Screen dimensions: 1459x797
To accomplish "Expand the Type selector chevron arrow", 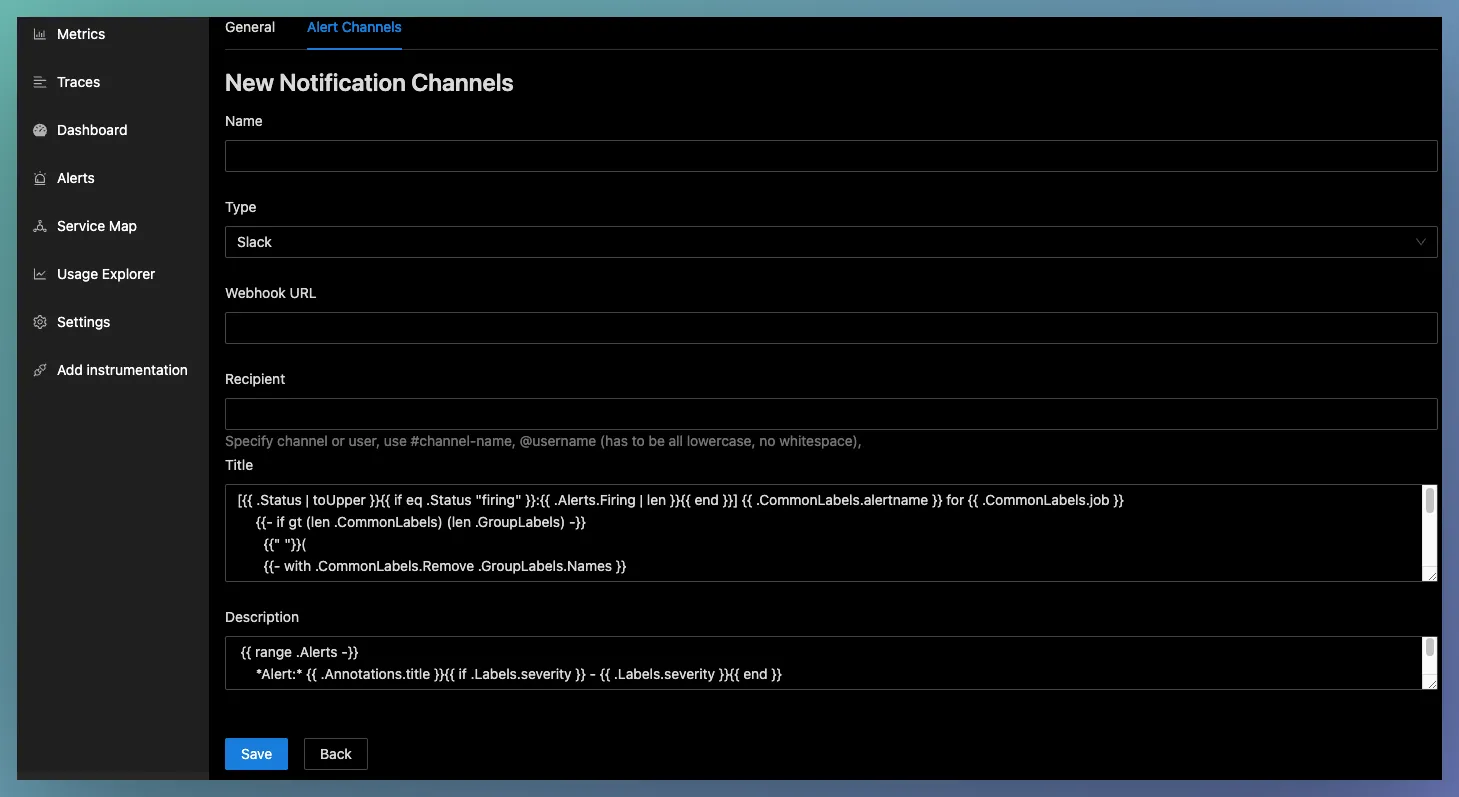I will (1421, 242).
